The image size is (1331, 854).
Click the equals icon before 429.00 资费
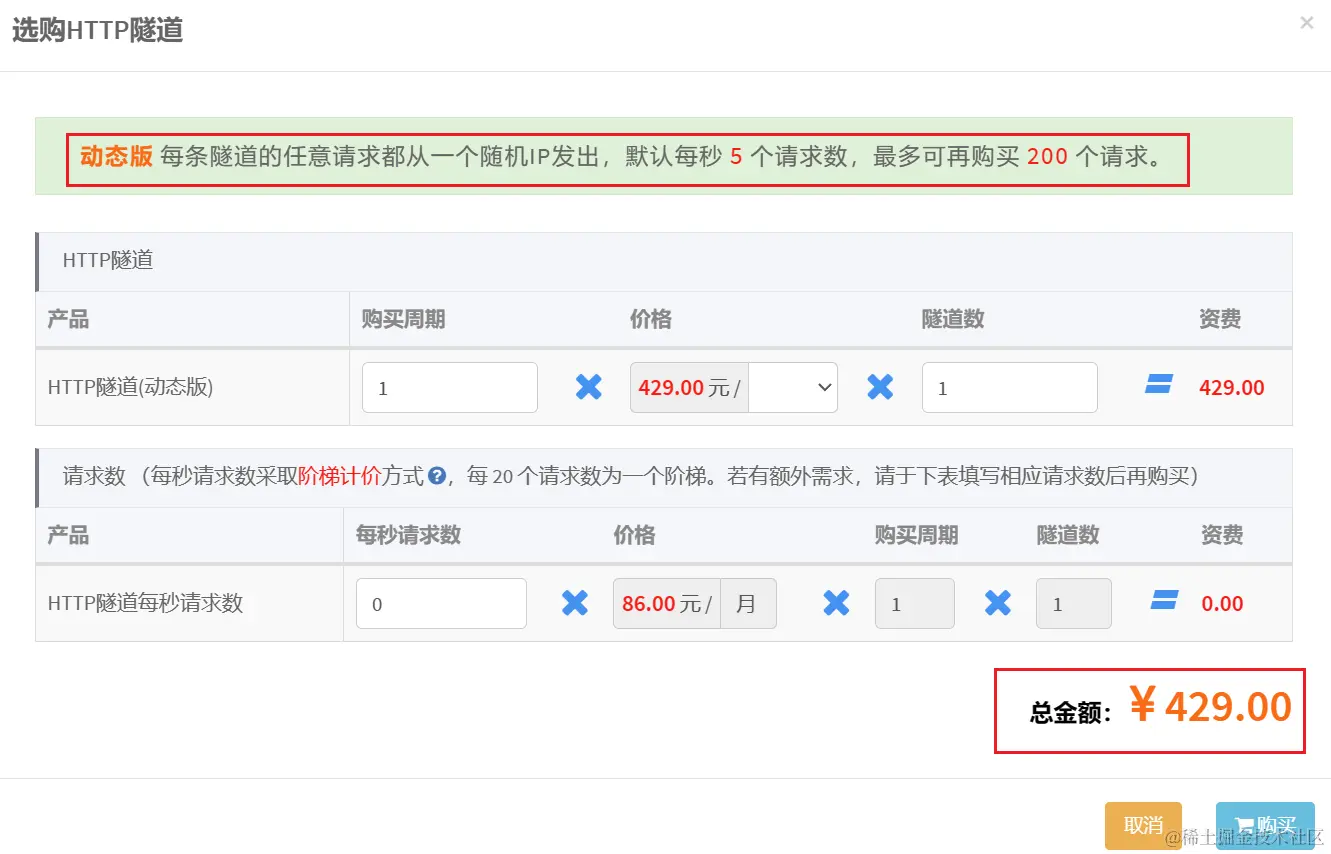[x=1159, y=383]
